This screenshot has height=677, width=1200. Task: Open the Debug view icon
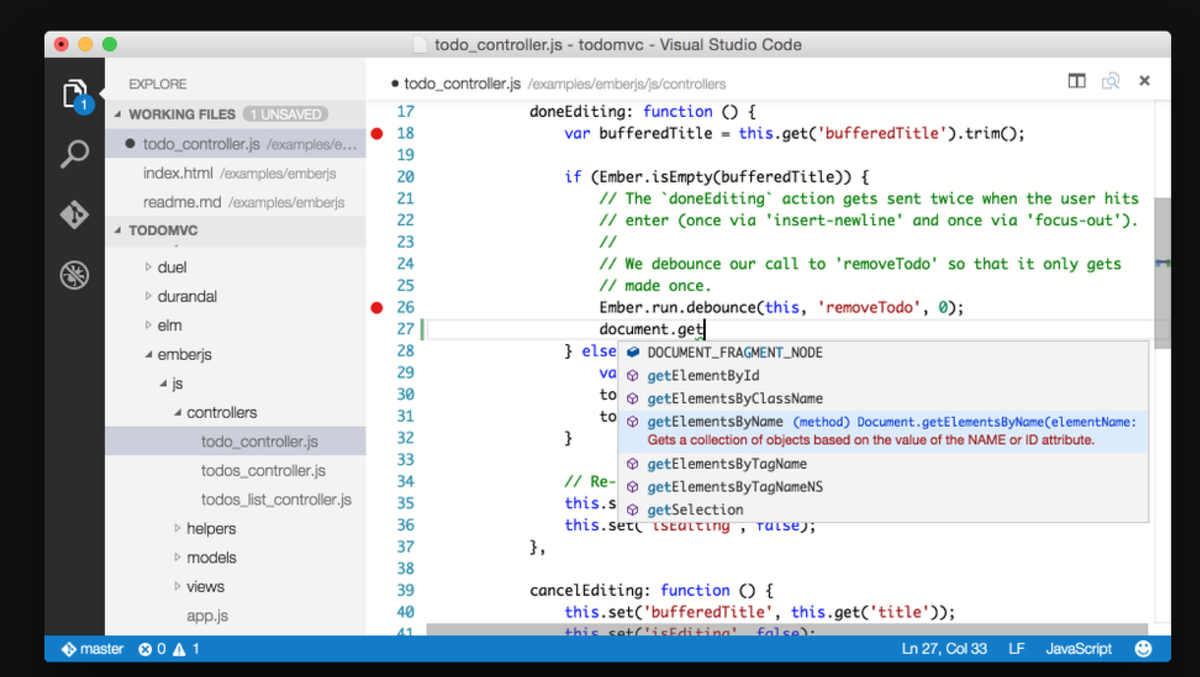[x=75, y=275]
